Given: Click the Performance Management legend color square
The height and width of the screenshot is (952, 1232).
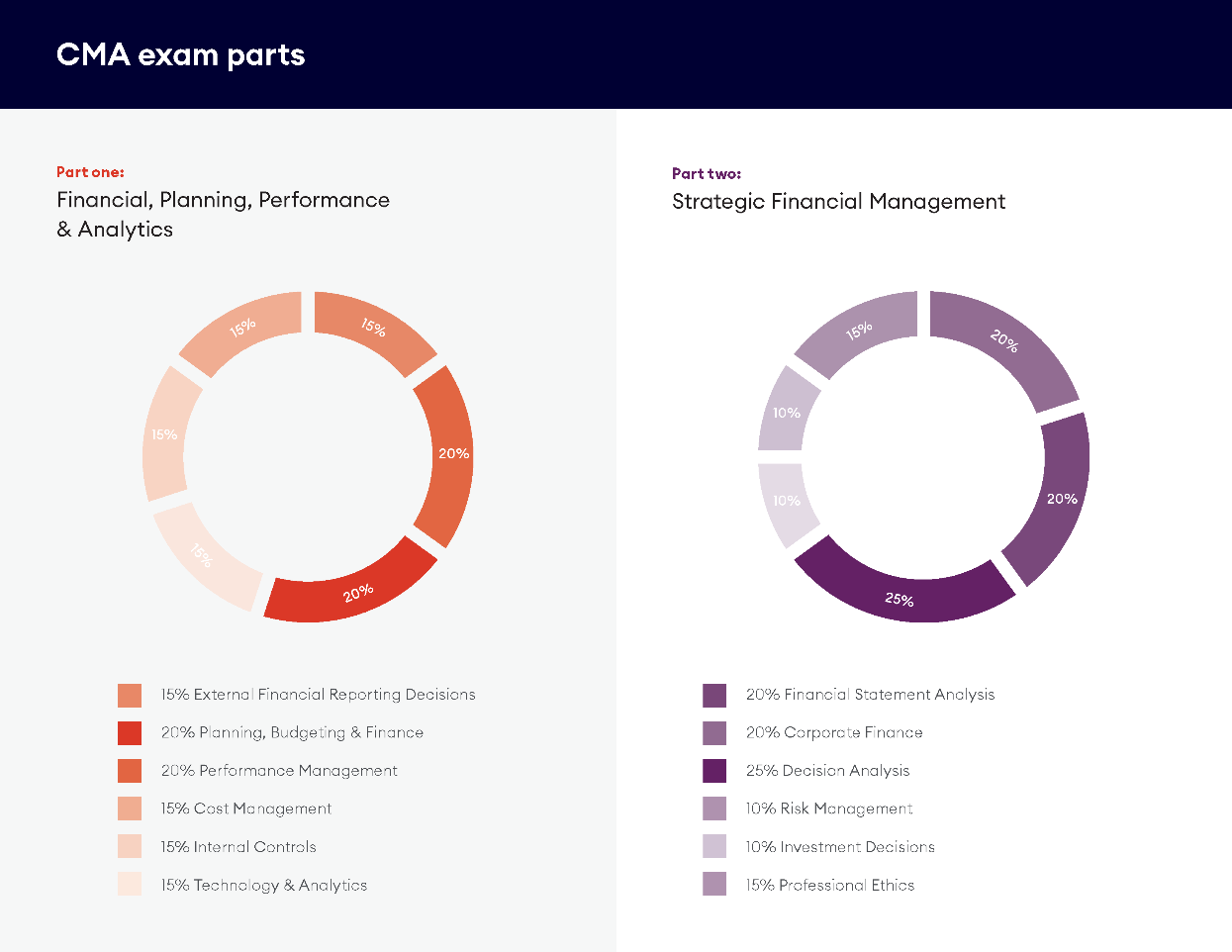Looking at the screenshot, I should coord(130,771).
